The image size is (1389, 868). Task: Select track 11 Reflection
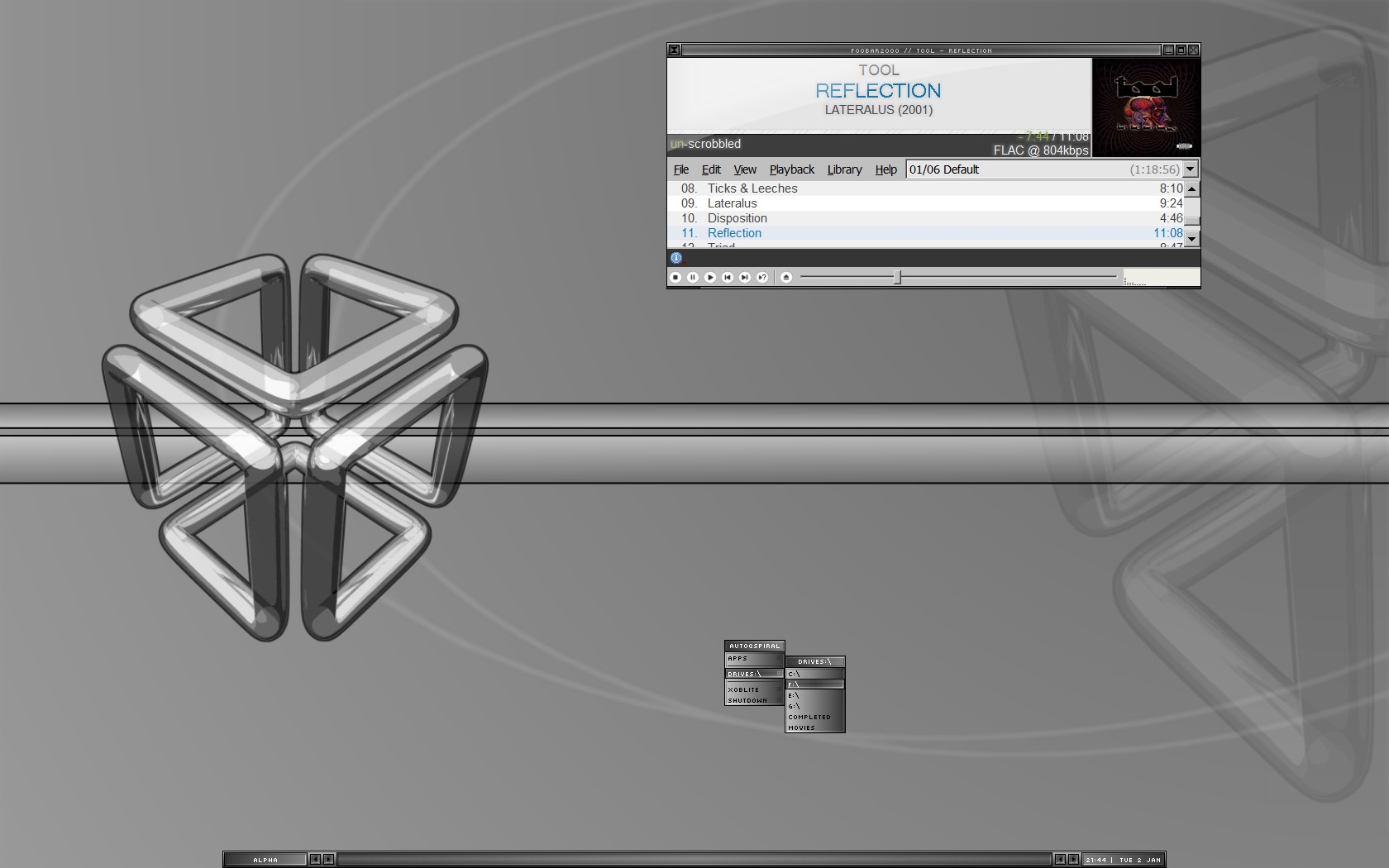click(x=925, y=233)
